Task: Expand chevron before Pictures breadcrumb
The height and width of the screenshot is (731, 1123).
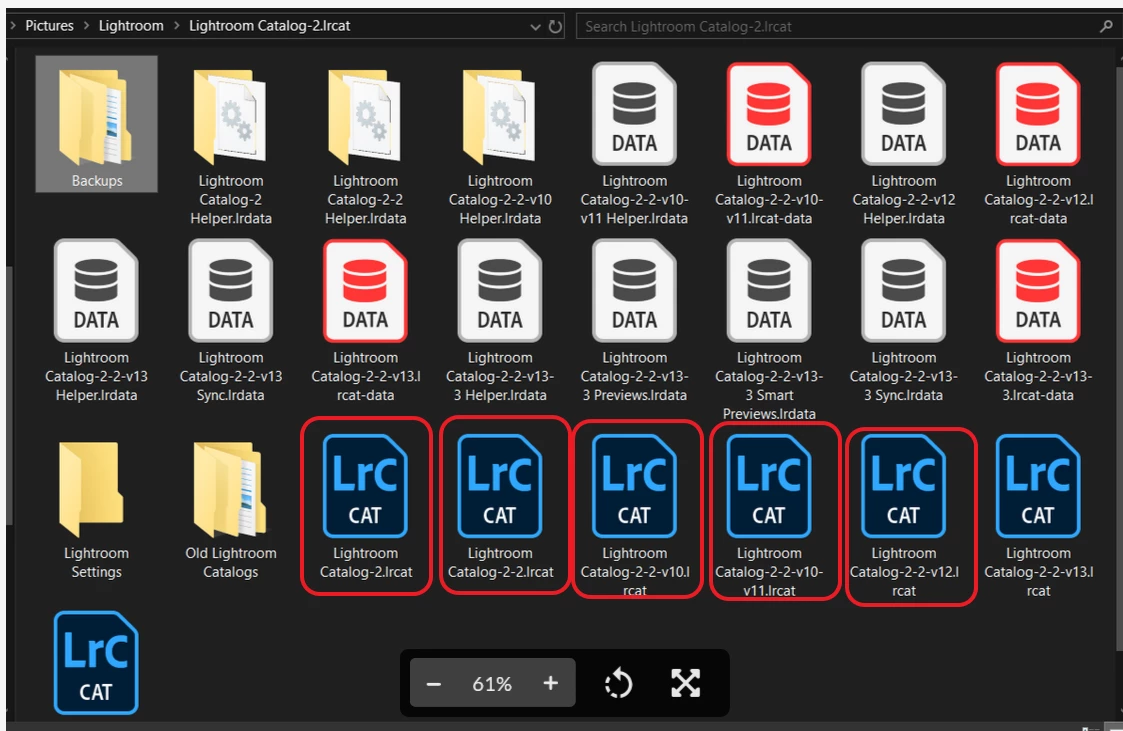Action: click(13, 26)
